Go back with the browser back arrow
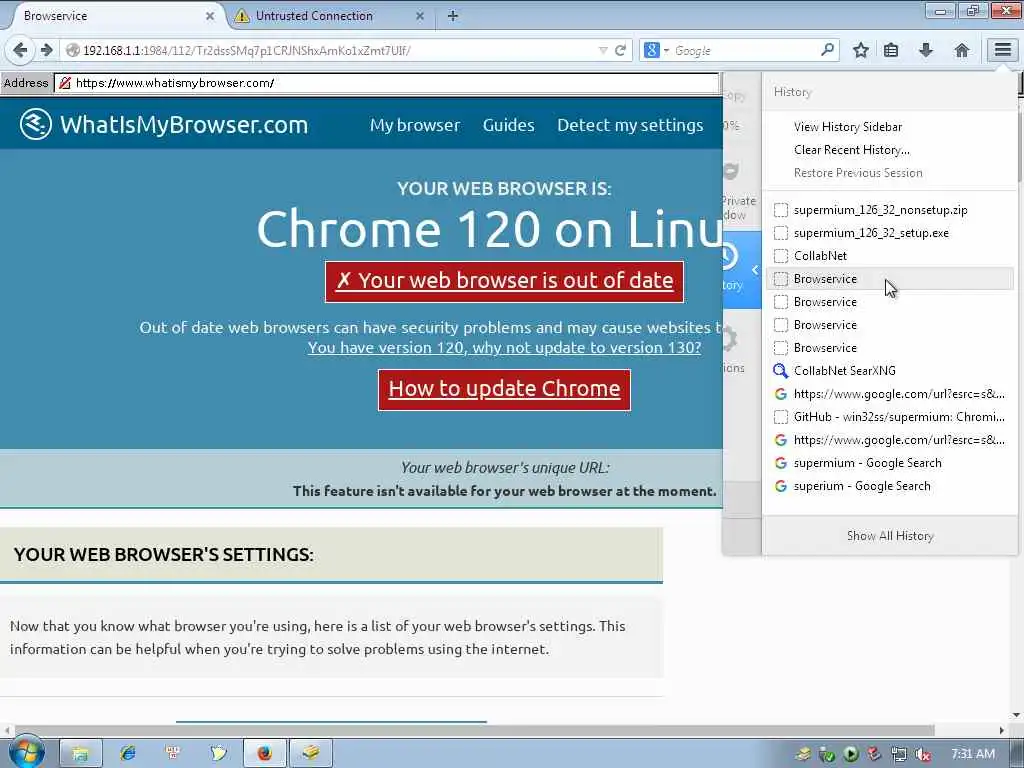The width and height of the screenshot is (1024, 768). (20, 50)
